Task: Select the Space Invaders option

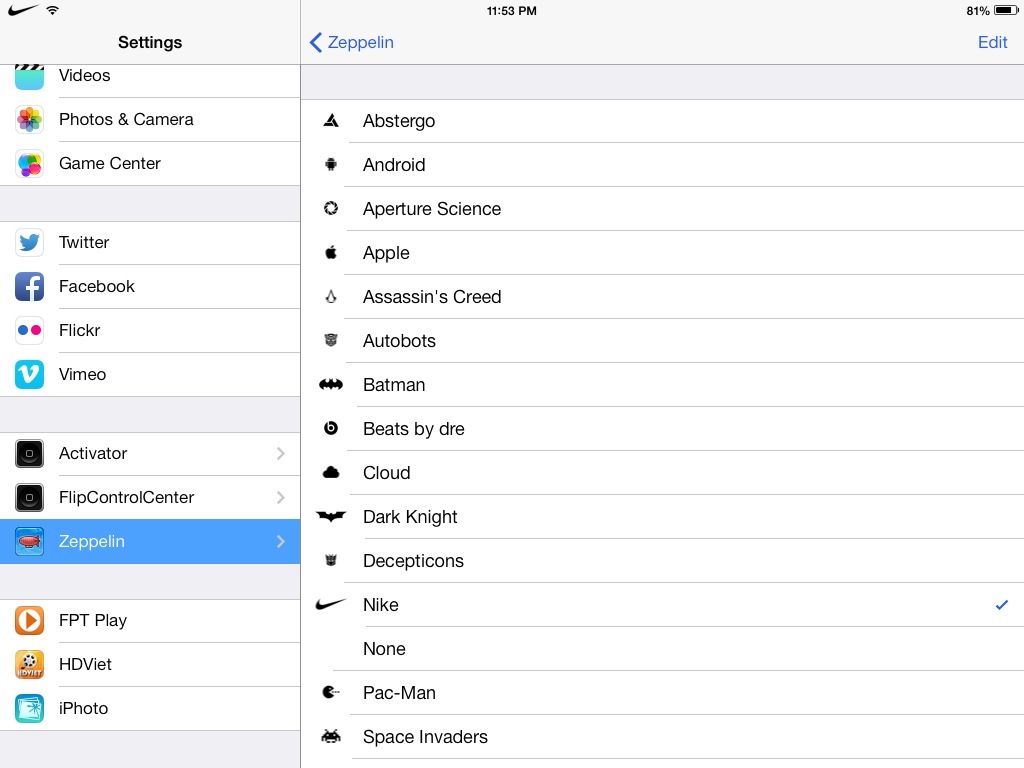Action: pyautogui.click(x=662, y=737)
